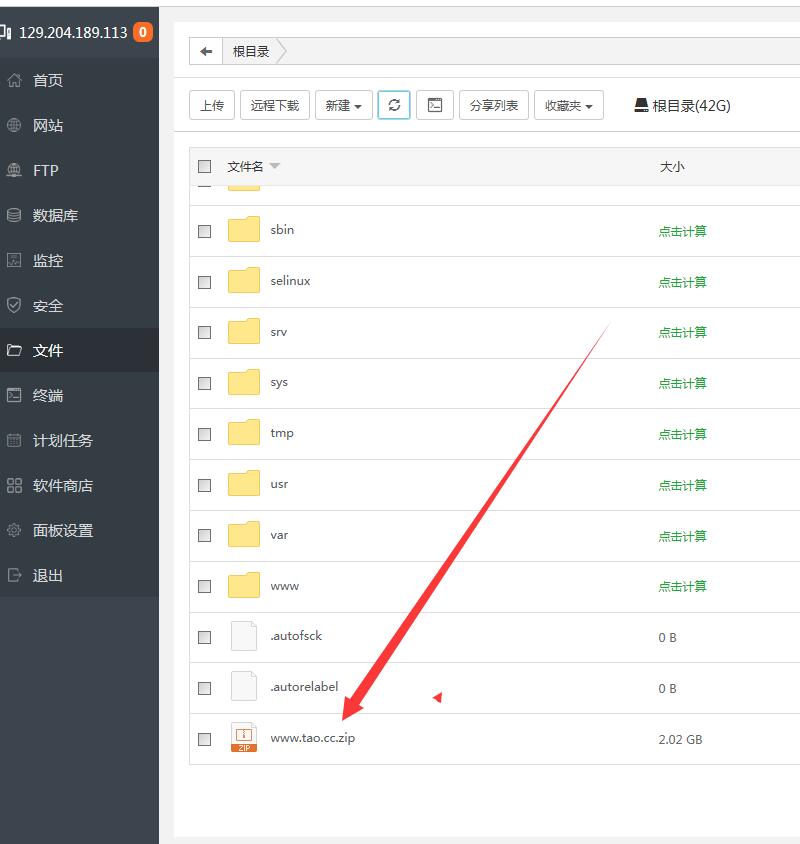The height and width of the screenshot is (844, 800).
Task: Open the terminal icon button in toolbar
Action: tap(435, 105)
